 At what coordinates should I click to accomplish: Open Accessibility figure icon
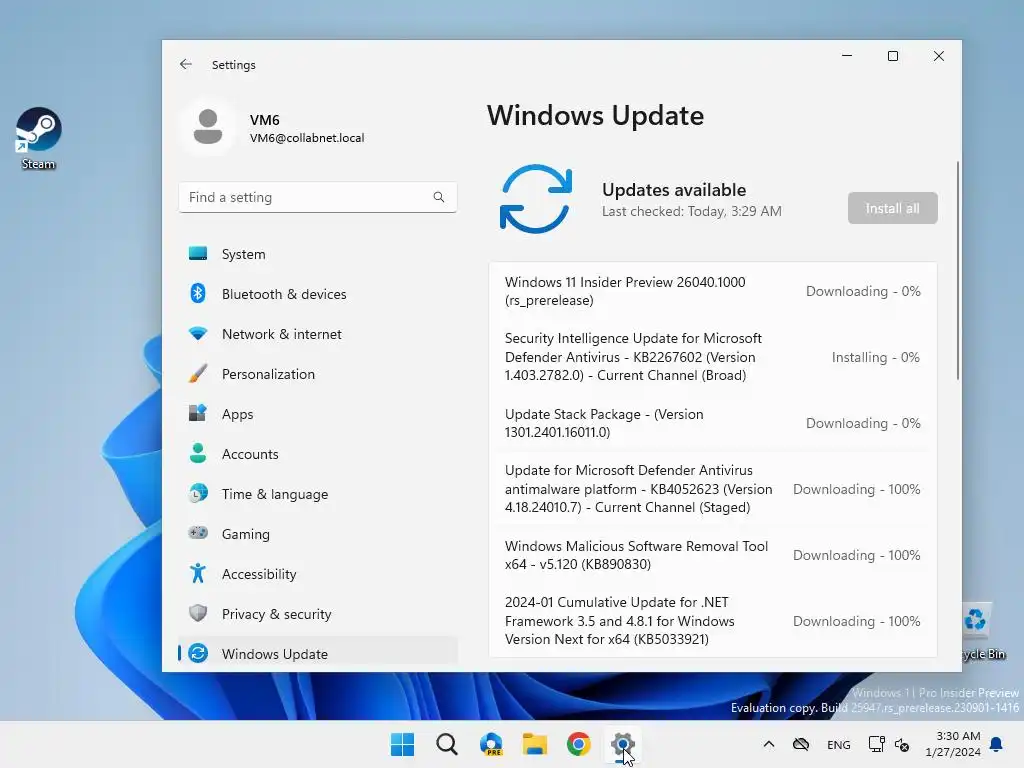[198, 573]
